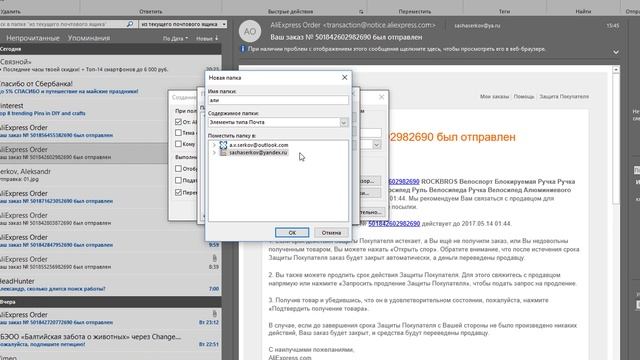Switch to the Упоминания filter tab
Image resolution: width=640 pixels, height=360 pixels.
tap(89, 38)
